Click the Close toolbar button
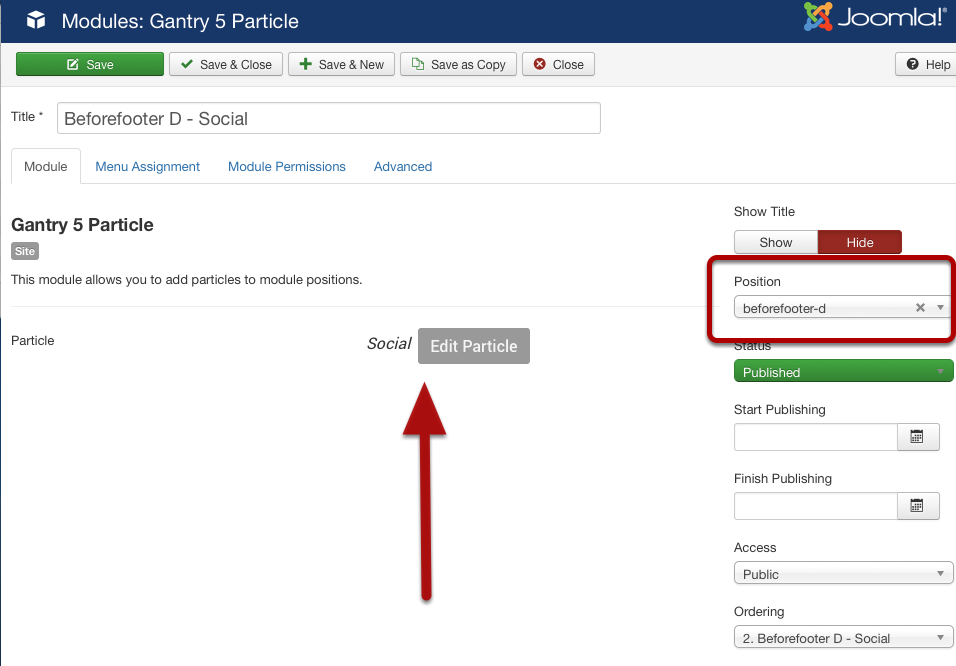This screenshot has width=956, height=666. click(x=558, y=64)
